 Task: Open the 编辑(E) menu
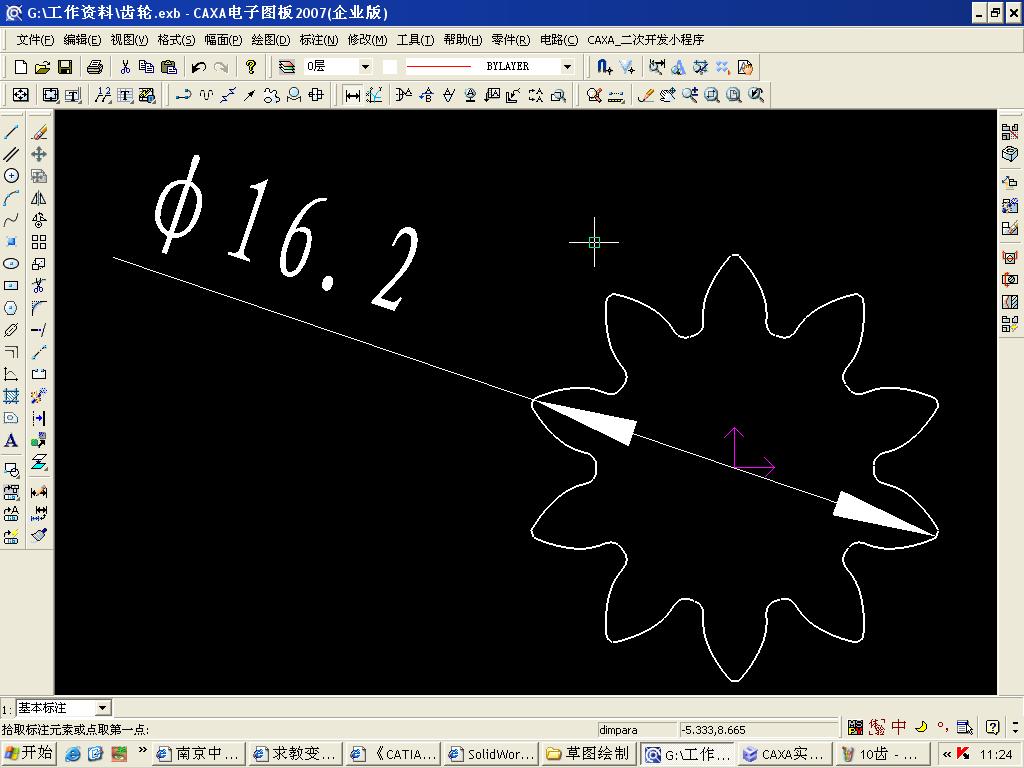coord(82,40)
